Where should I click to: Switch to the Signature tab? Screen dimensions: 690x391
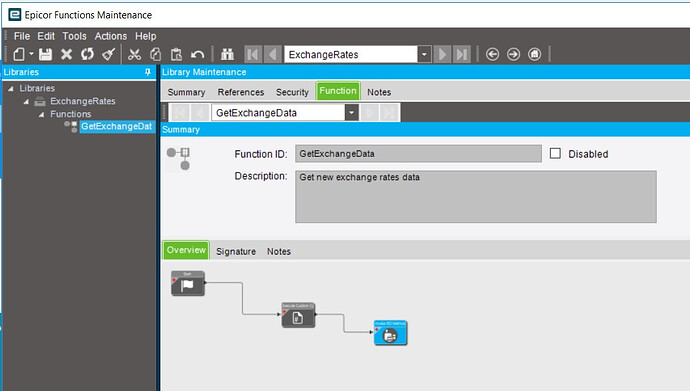click(x=236, y=252)
